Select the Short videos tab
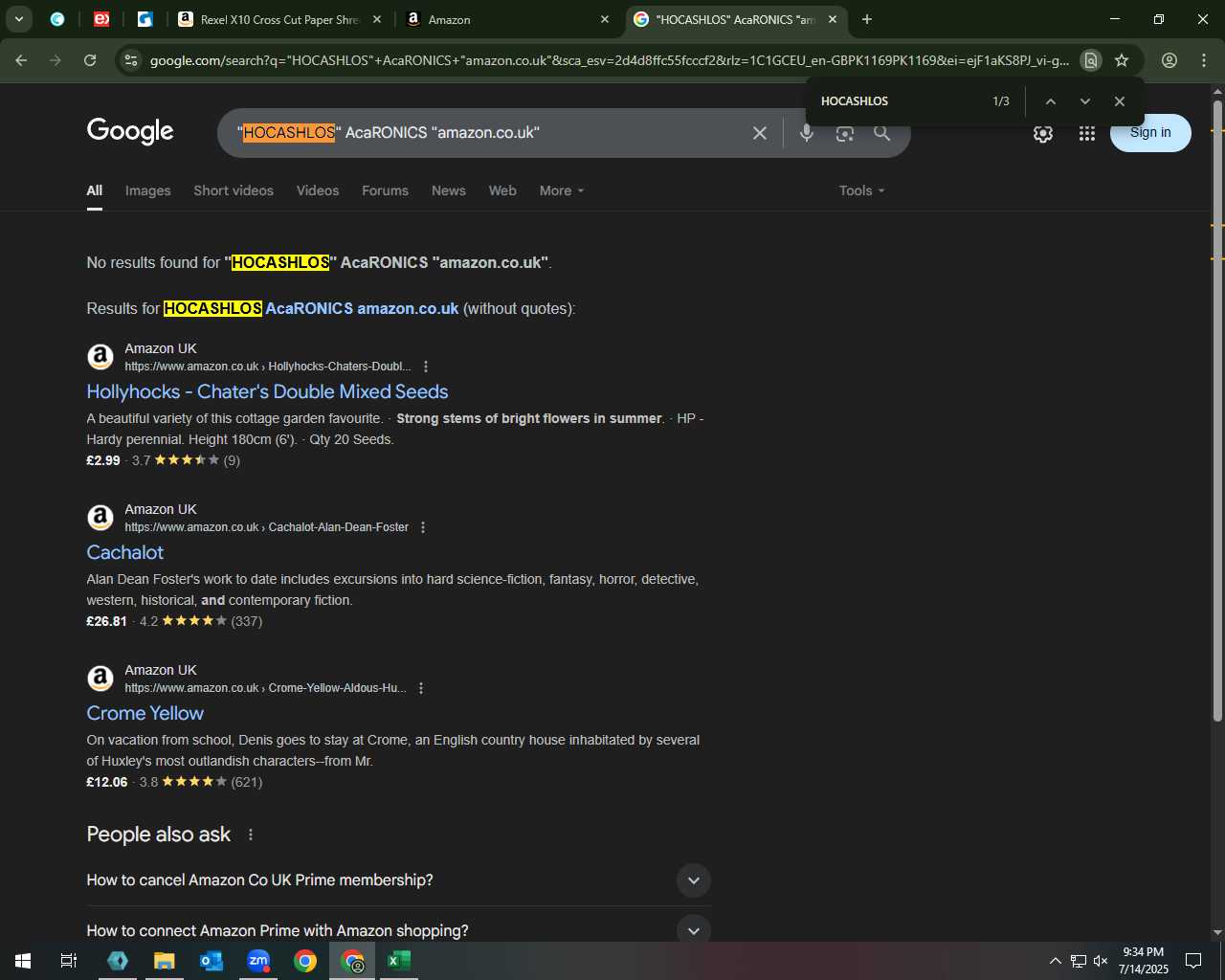This screenshot has height=980, width=1225. (x=234, y=190)
